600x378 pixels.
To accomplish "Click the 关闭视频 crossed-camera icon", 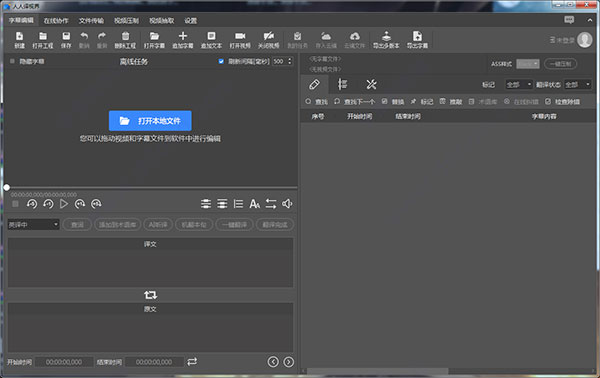I will click(x=269, y=36).
